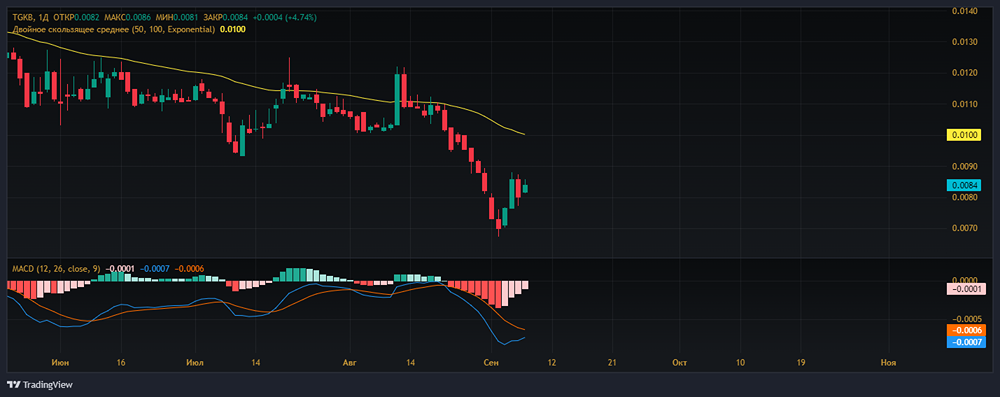This screenshot has width=1000, height=397.
Task: Click the 16 date label on time axis
Action: pos(121,363)
